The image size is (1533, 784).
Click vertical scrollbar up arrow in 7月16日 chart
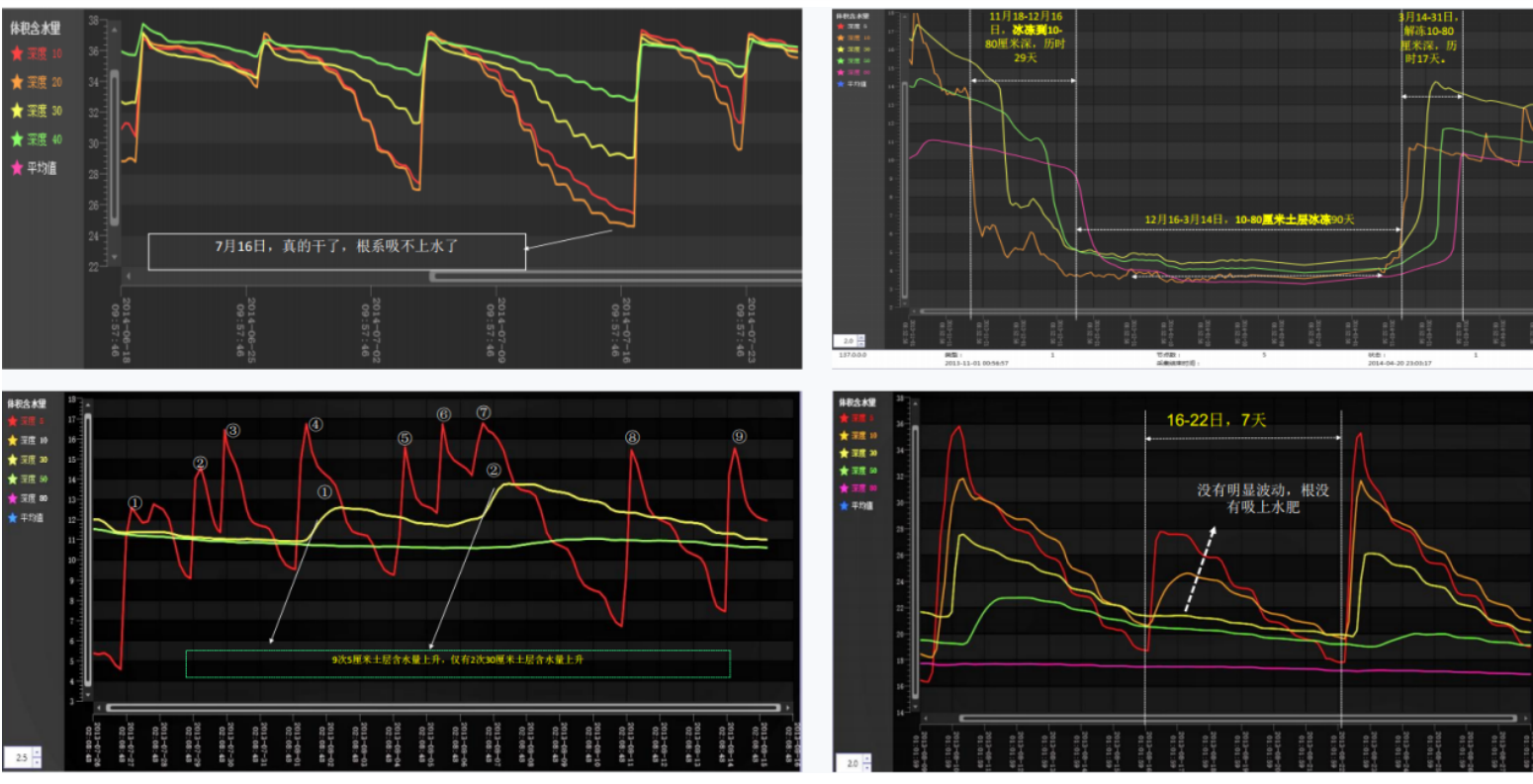pyautogui.click(x=114, y=30)
